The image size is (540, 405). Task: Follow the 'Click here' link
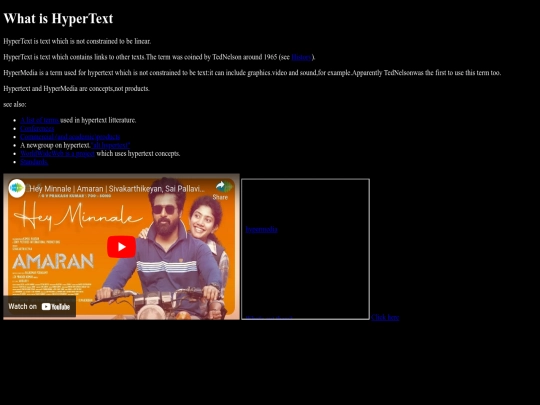pos(385,317)
